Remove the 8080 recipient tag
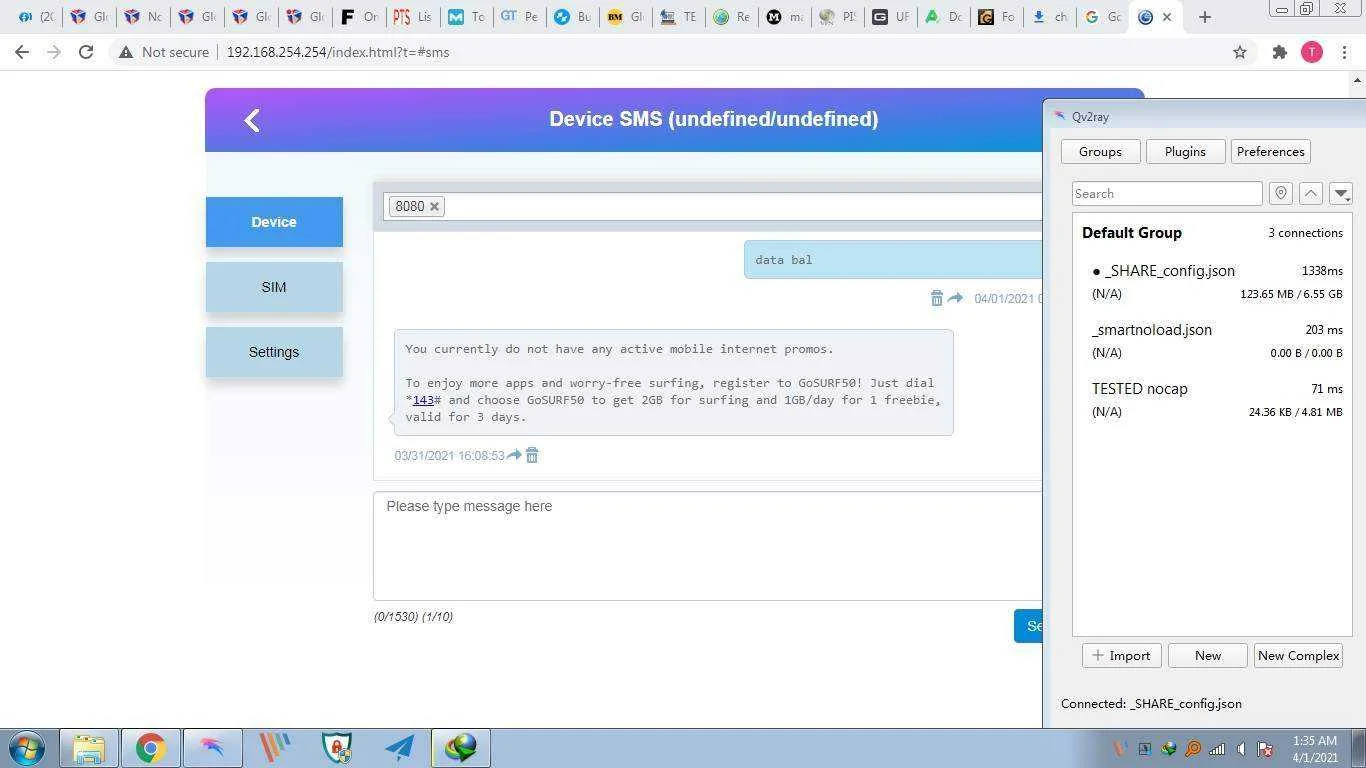 [434, 207]
